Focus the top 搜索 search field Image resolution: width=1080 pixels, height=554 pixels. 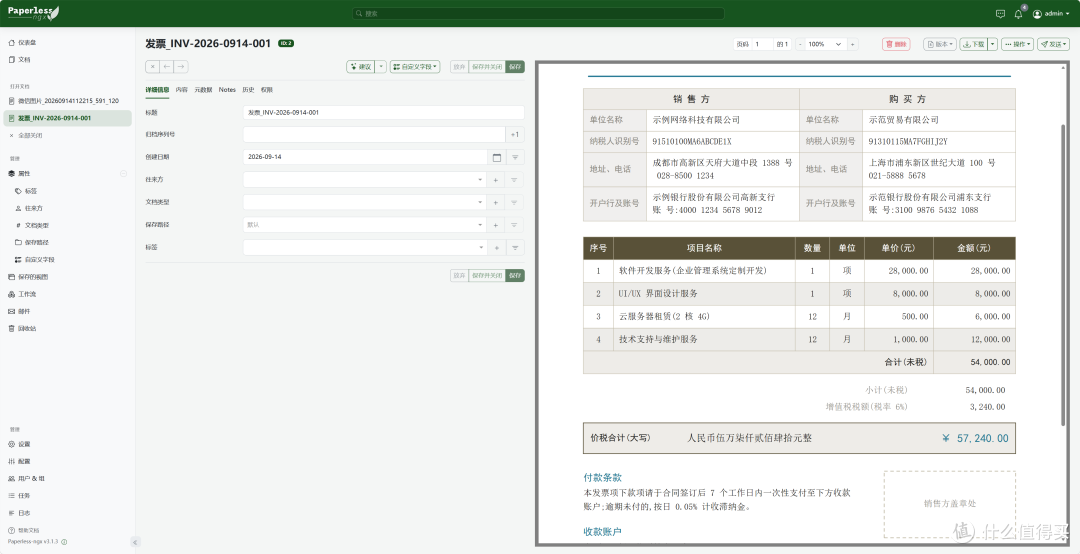tap(538, 13)
